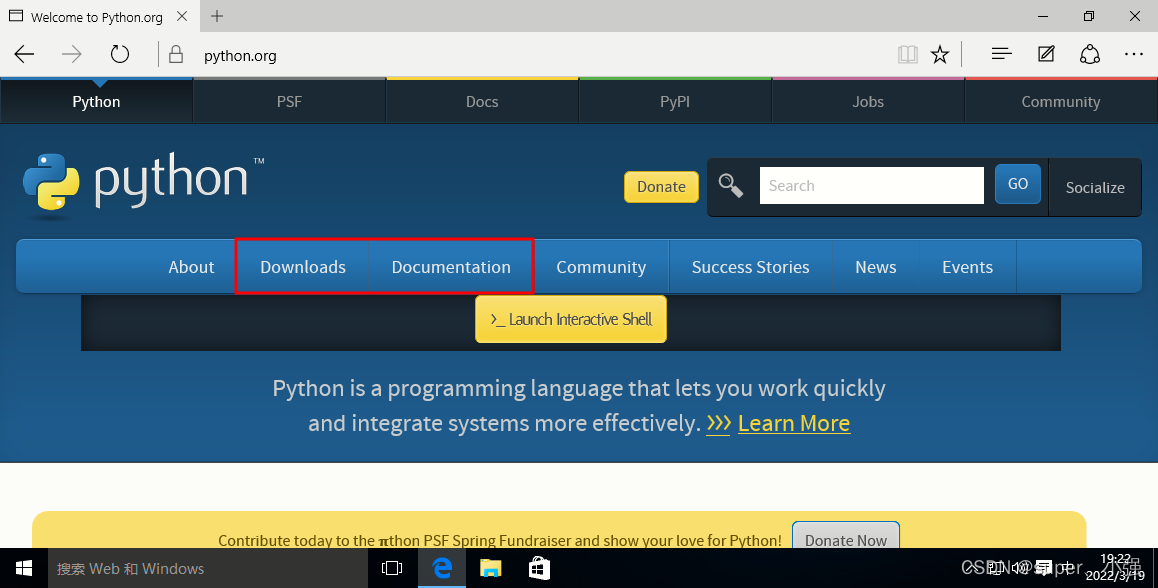Make a web note with pen icon
This screenshot has width=1158, height=588.
pyautogui.click(x=1046, y=54)
